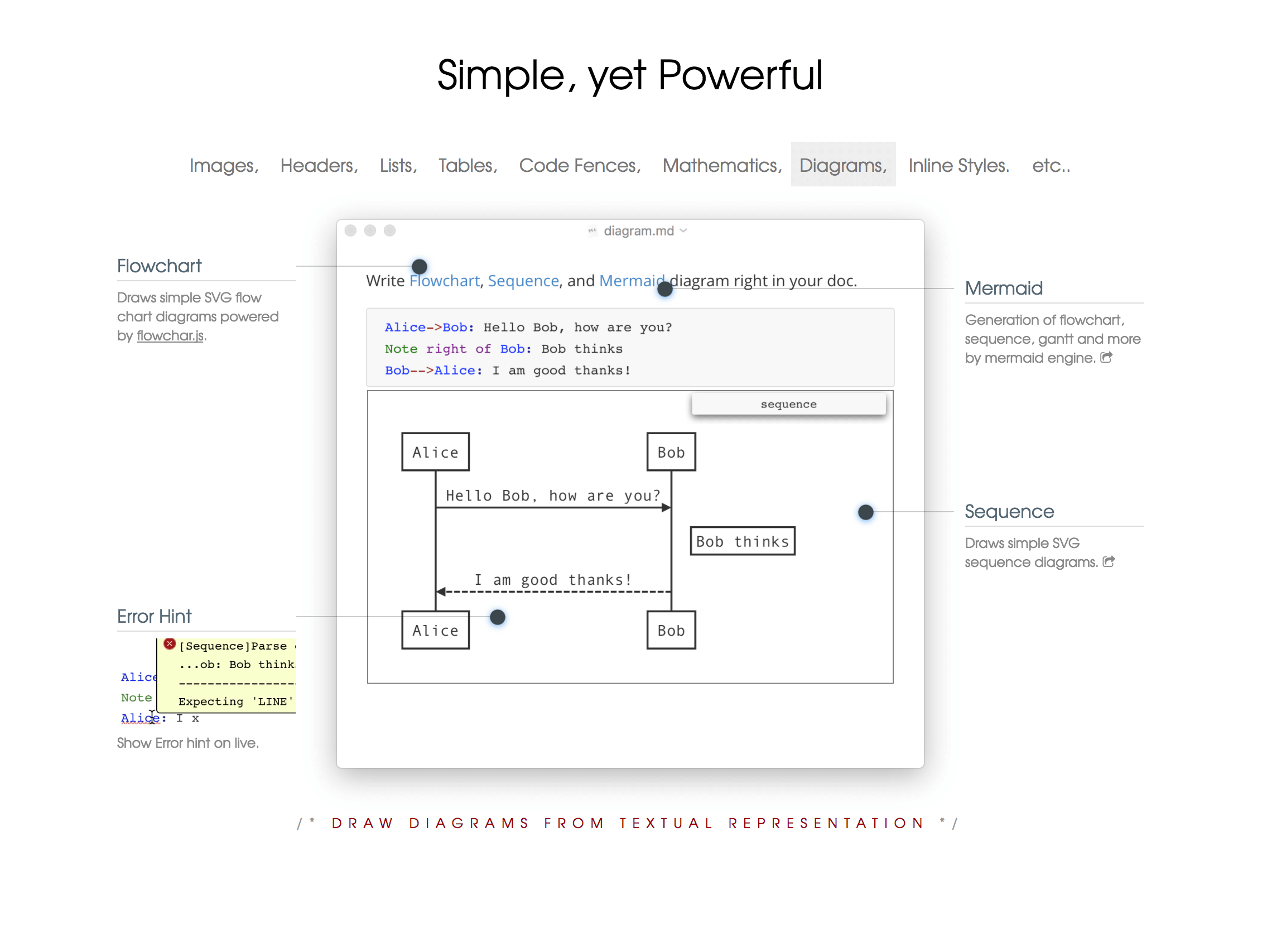Click the external link icon after sequence diagrams
1262x952 pixels.
1109,561
